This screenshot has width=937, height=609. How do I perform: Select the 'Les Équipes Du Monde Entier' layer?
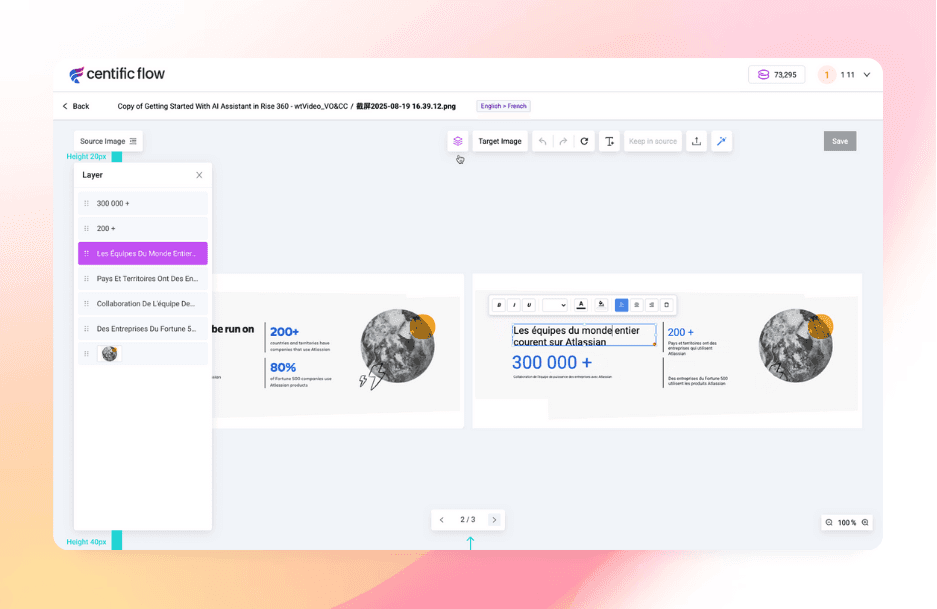[143, 253]
